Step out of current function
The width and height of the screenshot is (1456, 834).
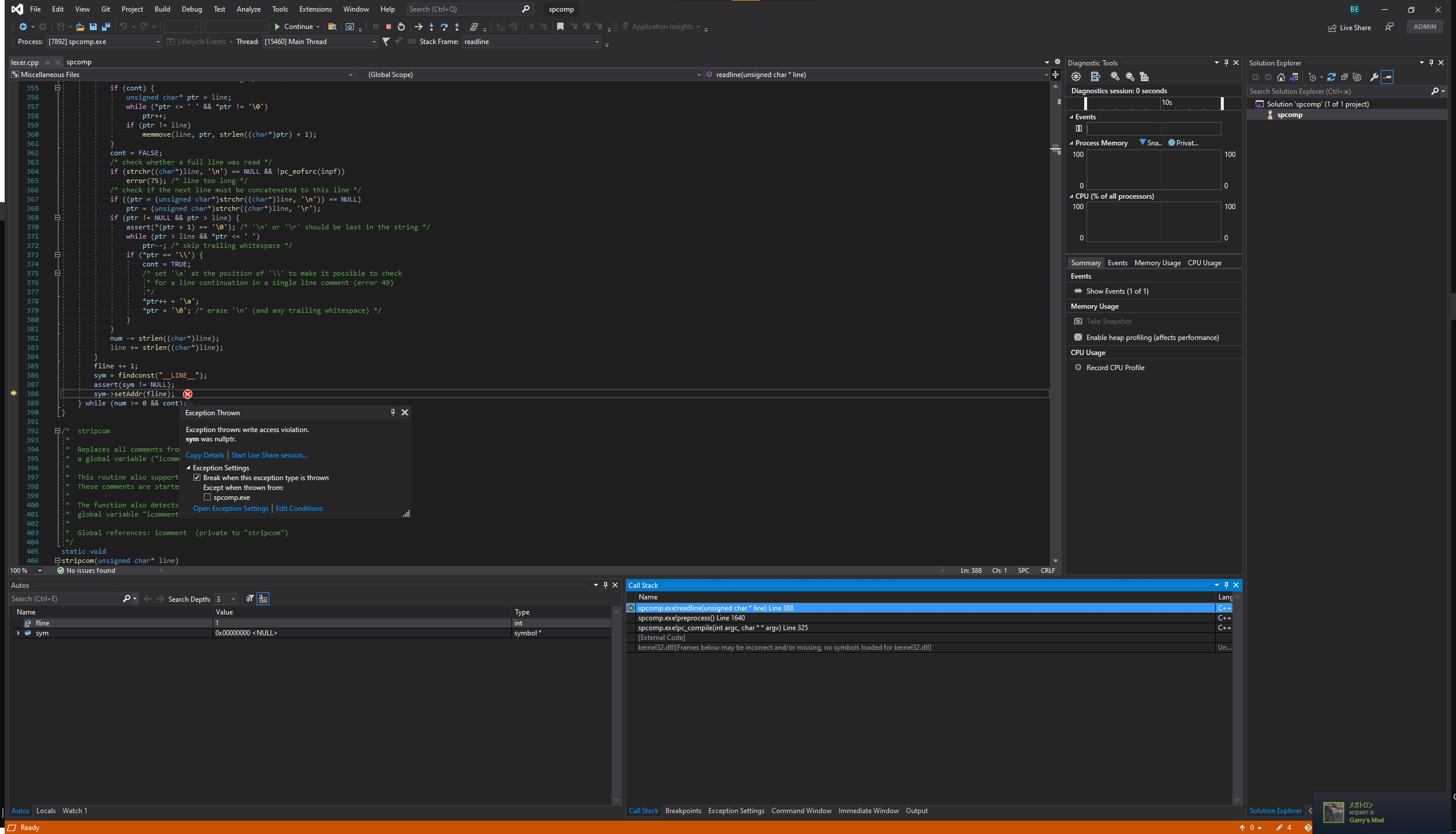(x=457, y=27)
